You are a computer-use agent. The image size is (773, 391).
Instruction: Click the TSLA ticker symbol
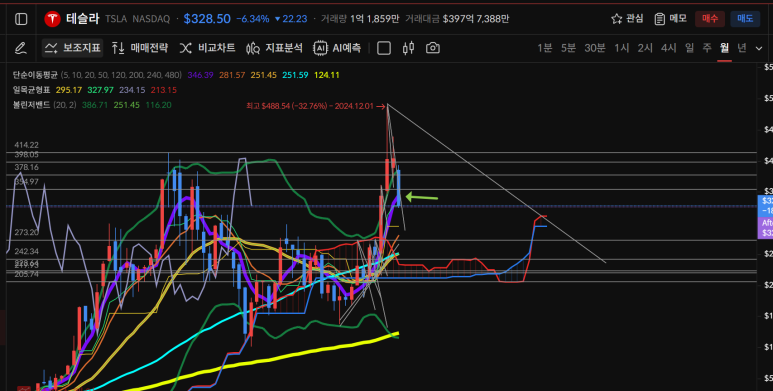[x=116, y=19]
